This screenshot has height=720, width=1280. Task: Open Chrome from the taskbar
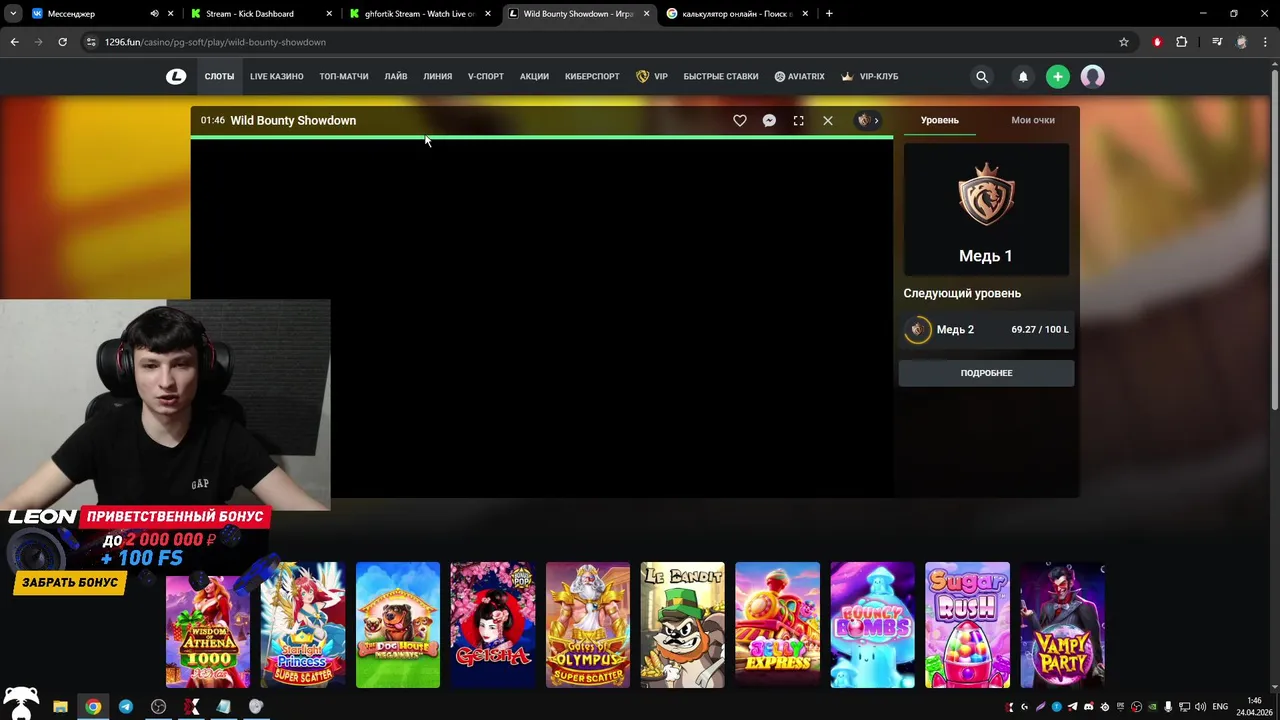click(92, 707)
